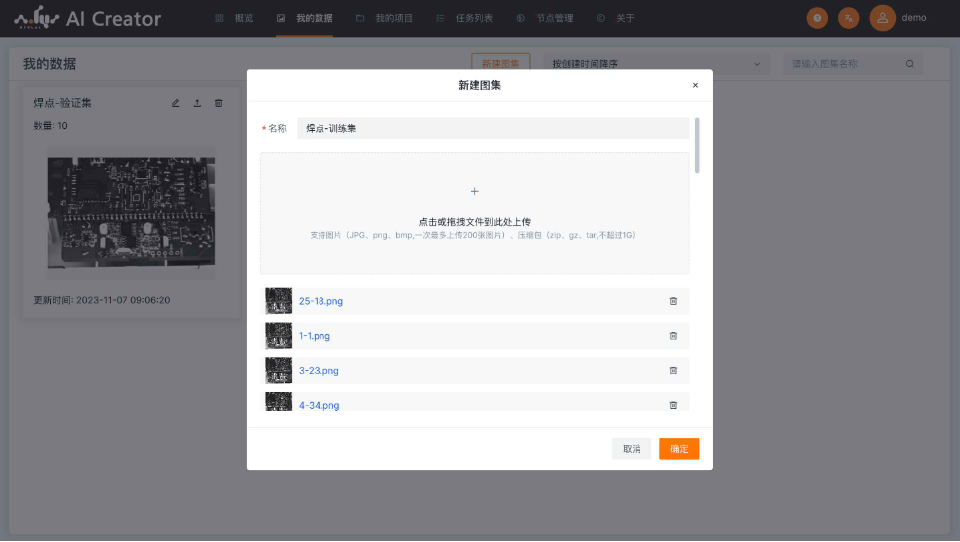Viewport: 960px width, 542px height.
Task: Remove 1-1.png using its trash icon
Action: point(673,336)
